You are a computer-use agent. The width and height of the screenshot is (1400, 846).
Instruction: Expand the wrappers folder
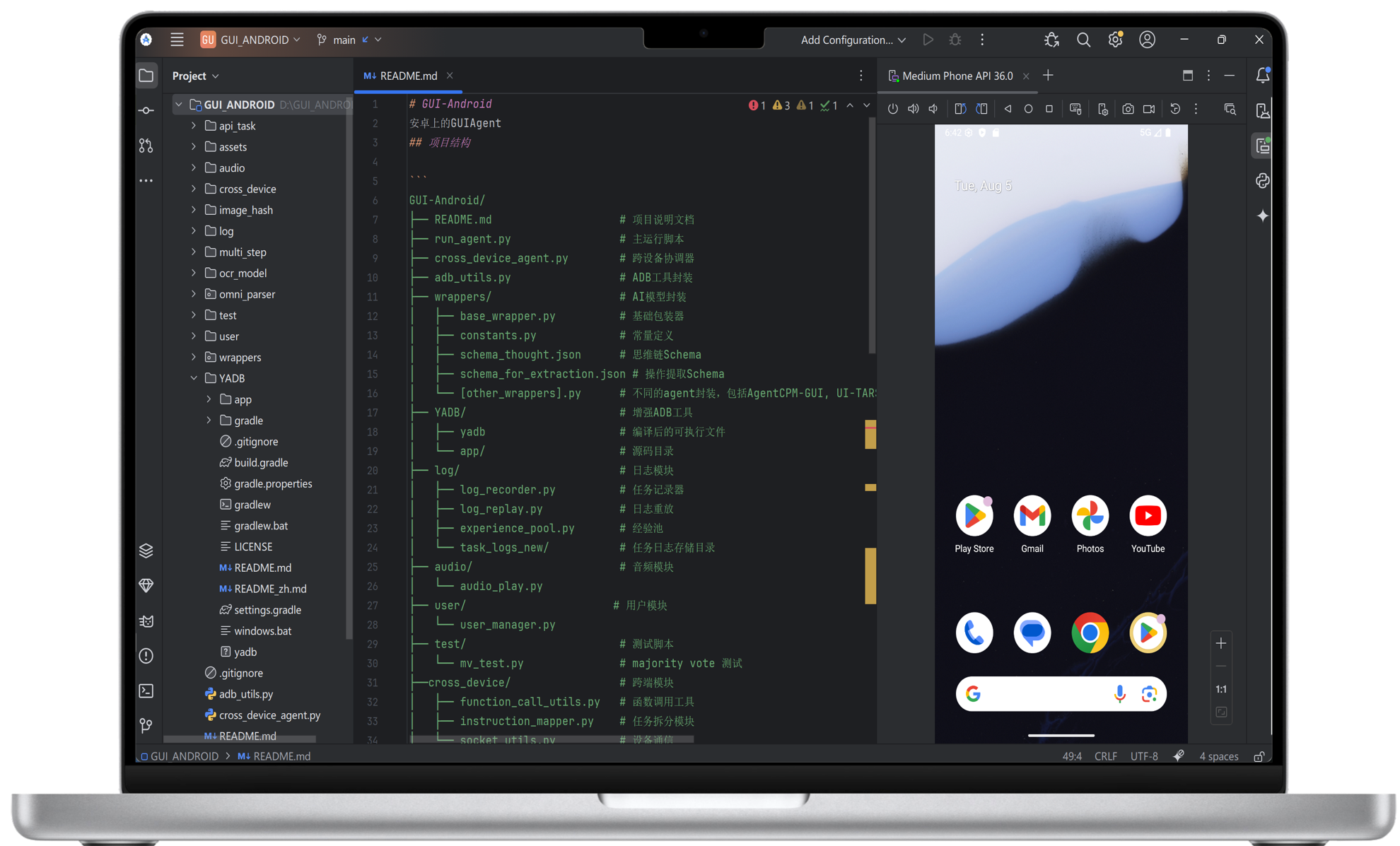(x=194, y=357)
